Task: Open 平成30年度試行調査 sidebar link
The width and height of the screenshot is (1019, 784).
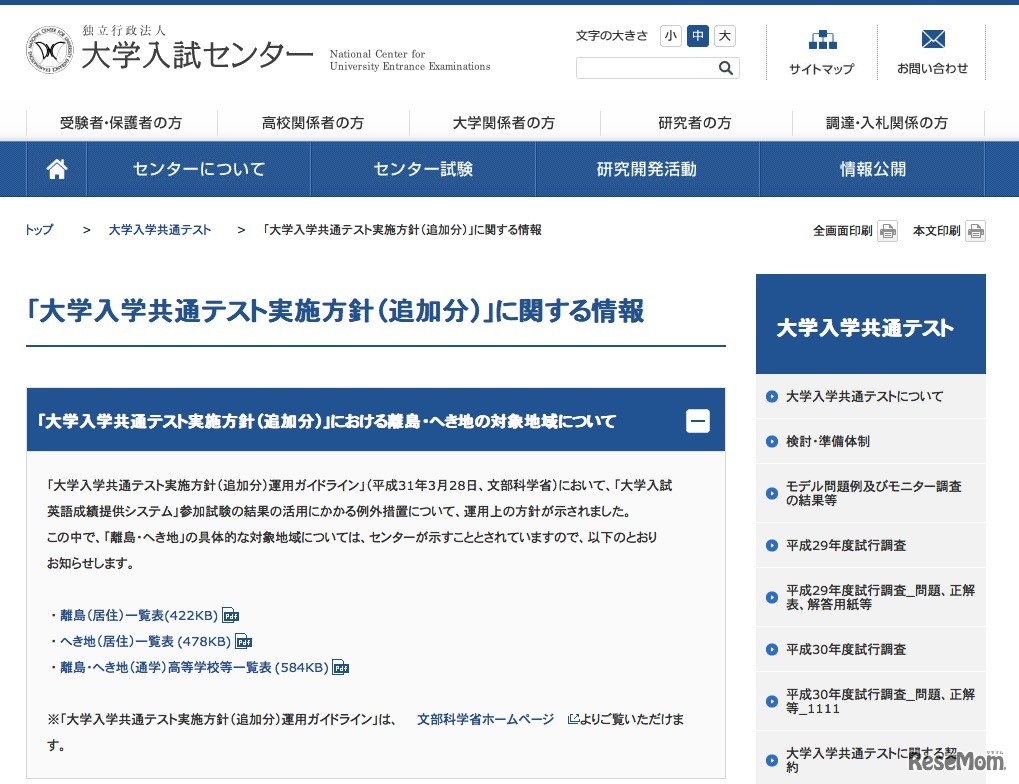Action: click(x=846, y=649)
